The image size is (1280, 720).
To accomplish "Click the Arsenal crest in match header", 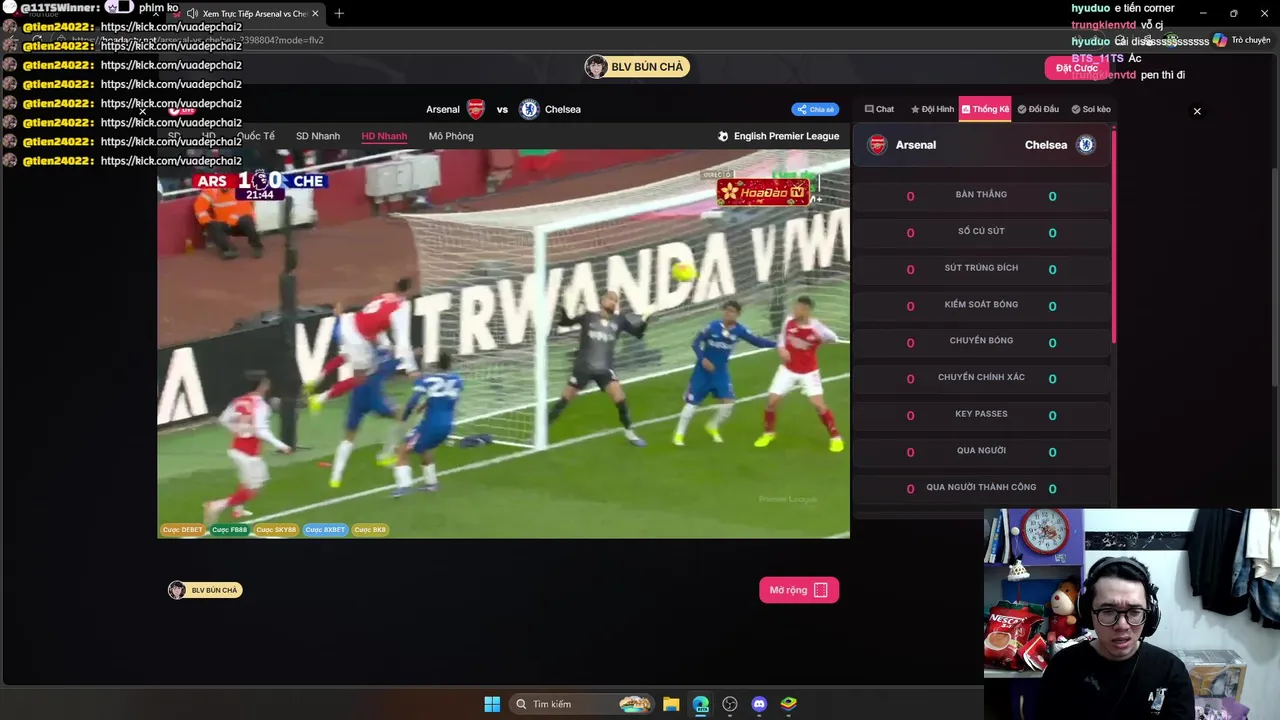I will (476, 109).
